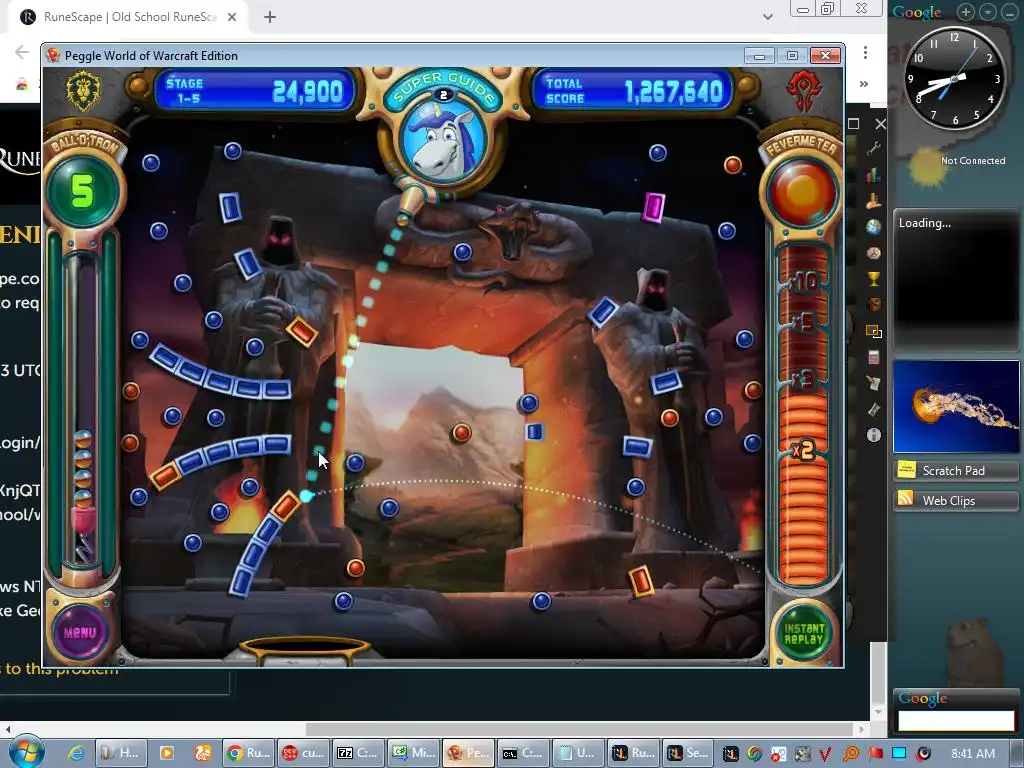Click the red Horde emblem
The height and width of the screenshot is (768, 1024).
(x=804, y=91)
